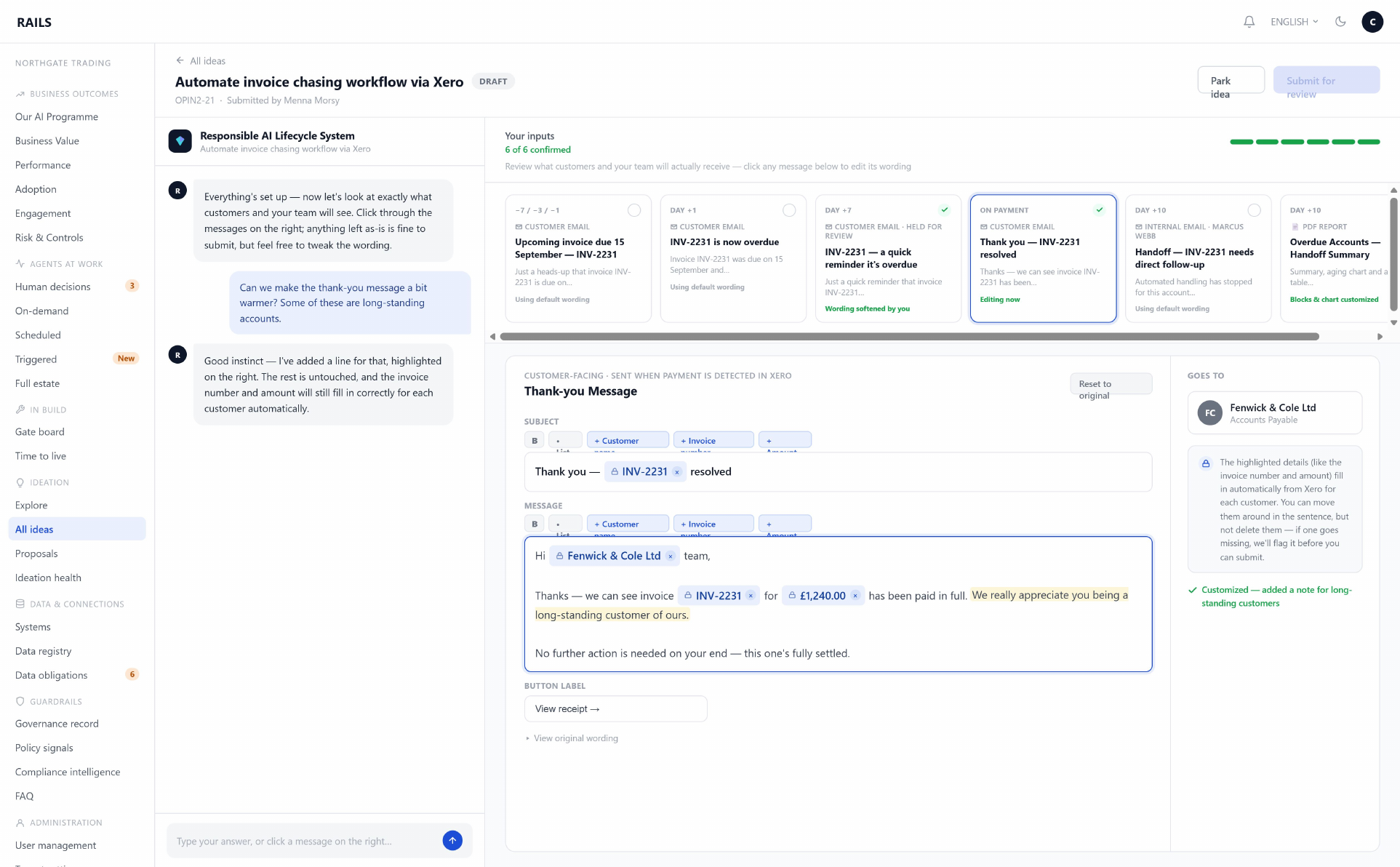Toggle bullet list in the Subject toolbar

[x=564, y=440]
